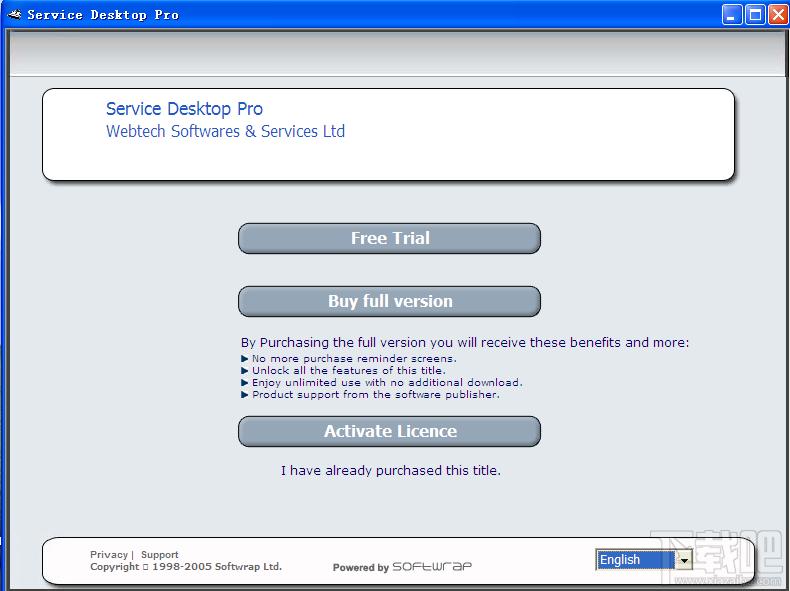The image size is (790, 591).
Task: Click the Free Trial button
Action: (389, 238)
